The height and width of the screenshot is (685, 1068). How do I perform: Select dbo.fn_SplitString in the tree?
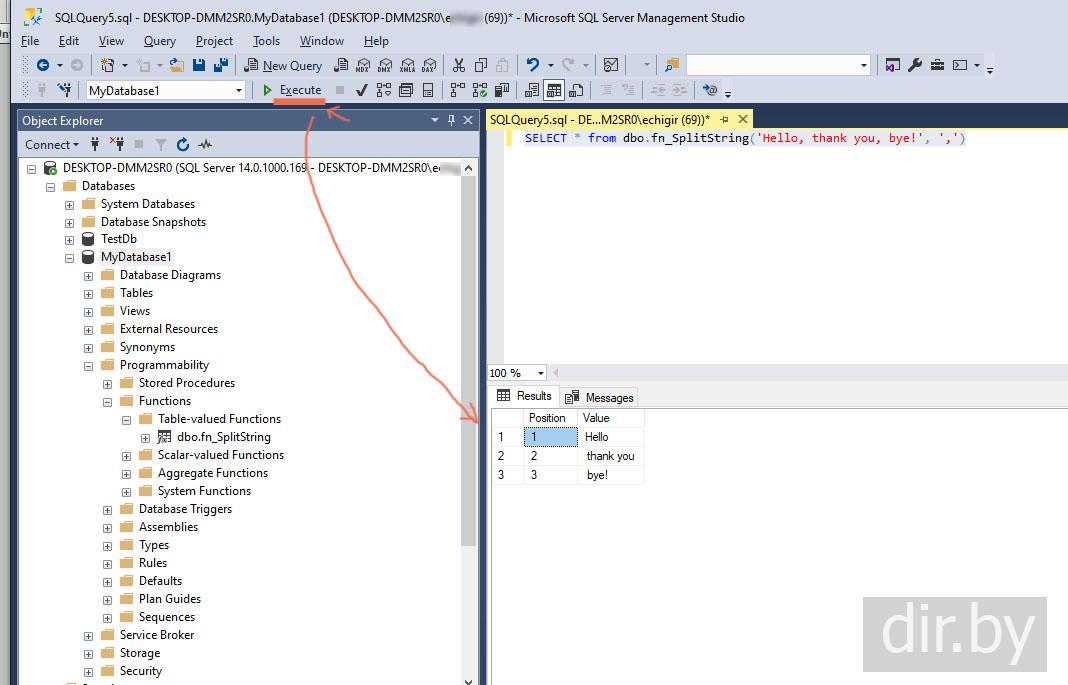click(223, 437)
